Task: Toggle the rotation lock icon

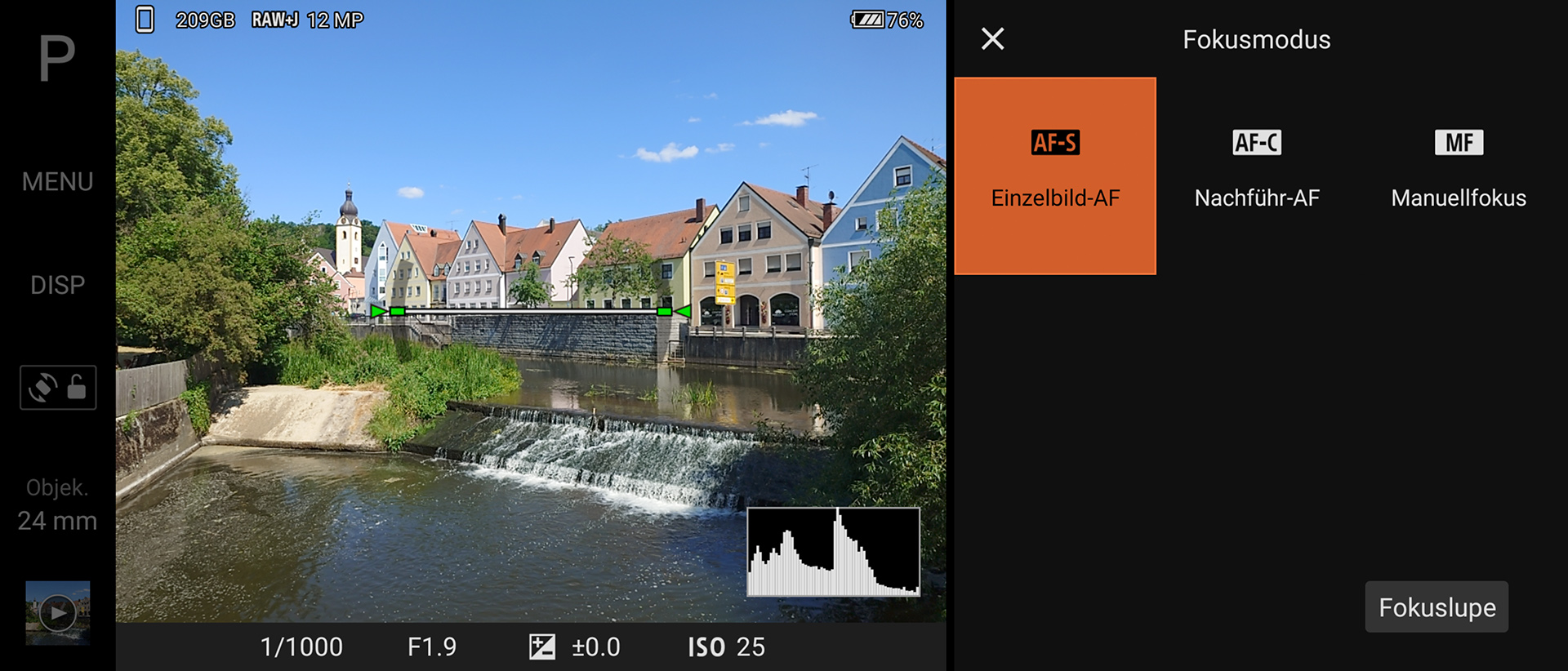Action: tap(58, 387)
